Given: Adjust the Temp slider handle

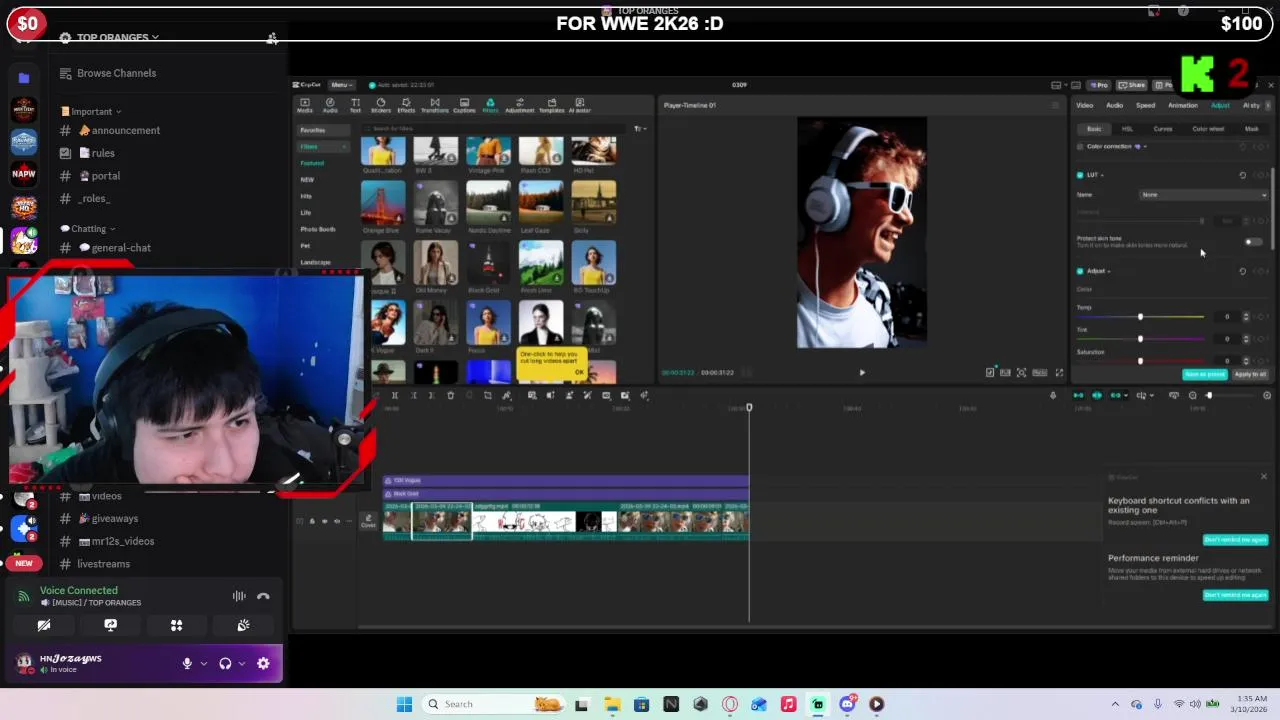Looking at the screenshot, I should [x=1140, y=317].
